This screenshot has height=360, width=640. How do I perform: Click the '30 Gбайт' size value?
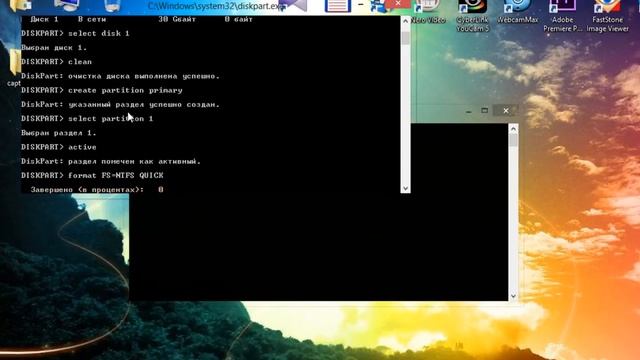coord(177,19)
